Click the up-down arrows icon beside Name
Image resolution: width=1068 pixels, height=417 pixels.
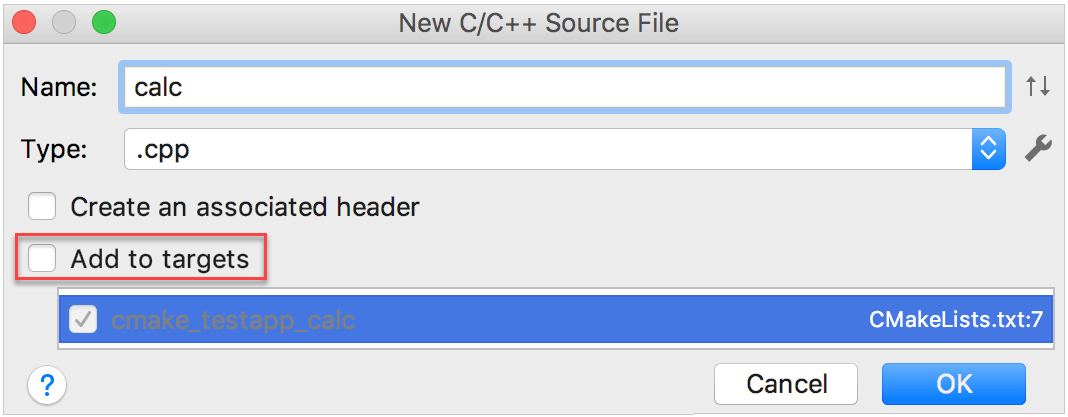click(x=1038, y=87)
